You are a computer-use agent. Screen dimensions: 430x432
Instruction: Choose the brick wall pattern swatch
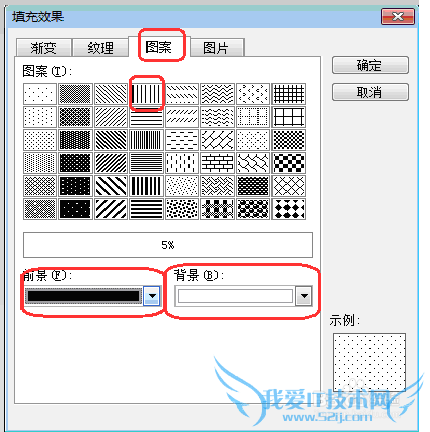coord(217,163)
